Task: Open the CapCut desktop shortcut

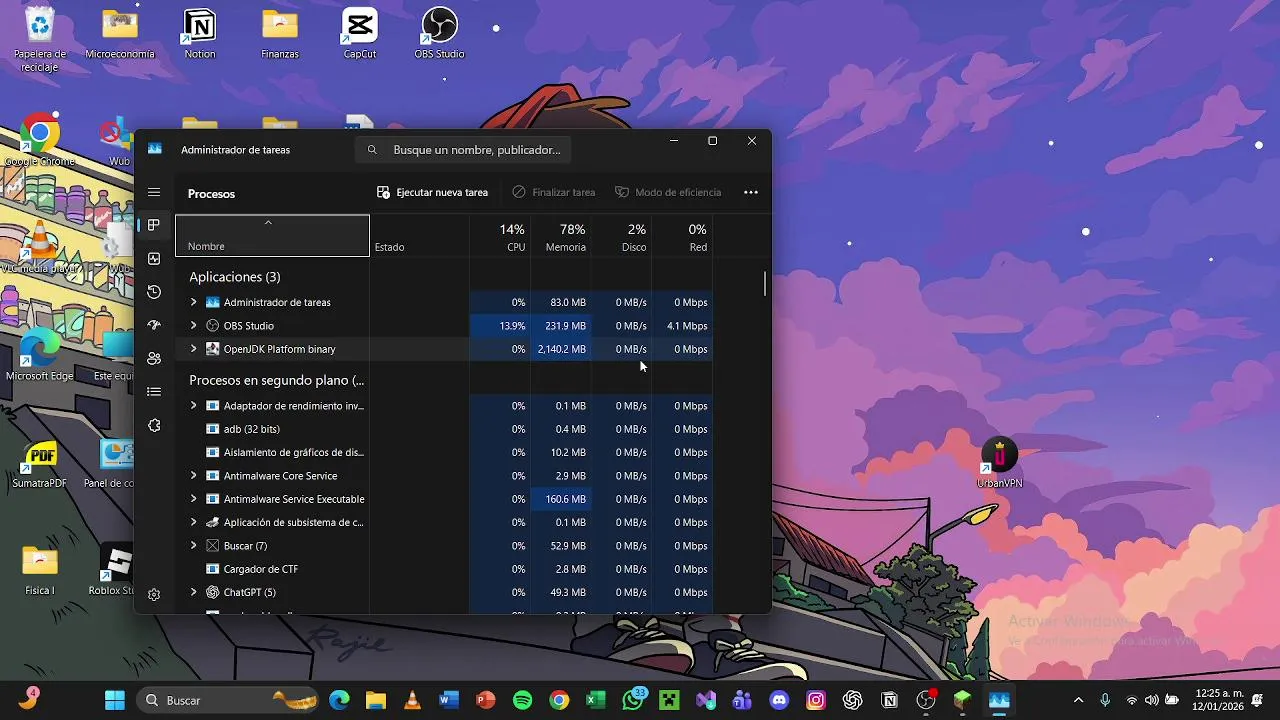Action: point(360,34)
